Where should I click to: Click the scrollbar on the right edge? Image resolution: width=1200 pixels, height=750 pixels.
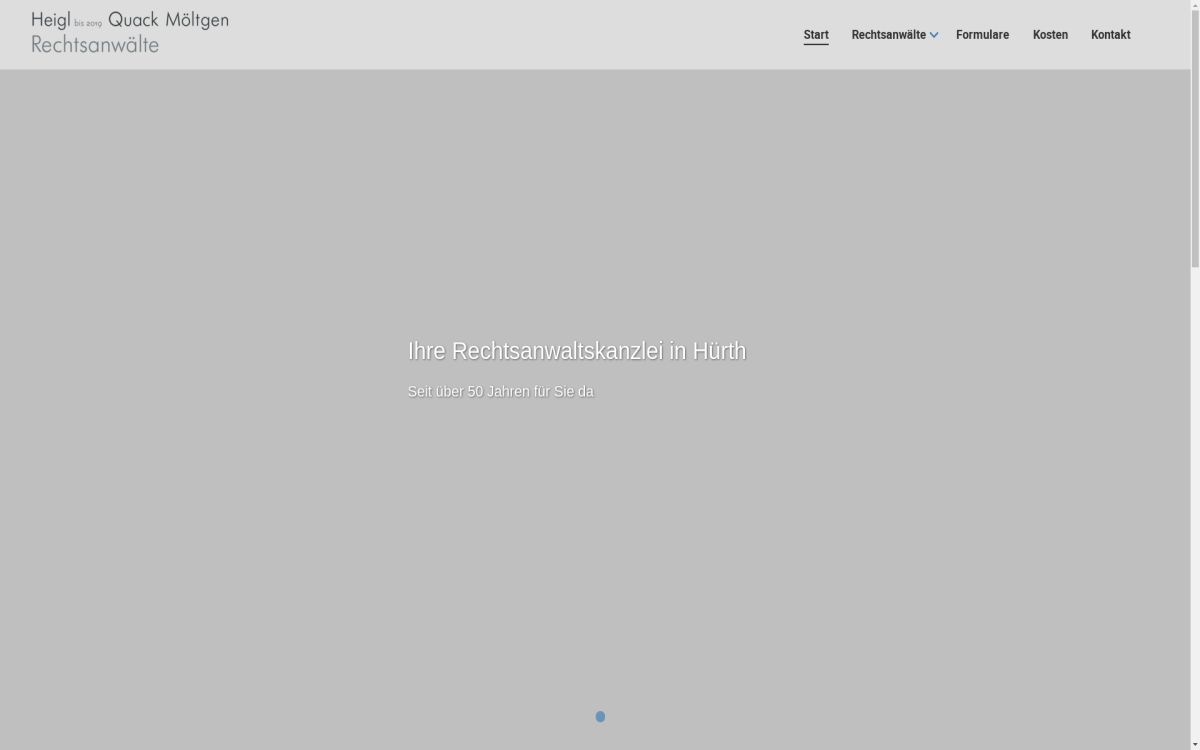click(x=1195, y=160)
